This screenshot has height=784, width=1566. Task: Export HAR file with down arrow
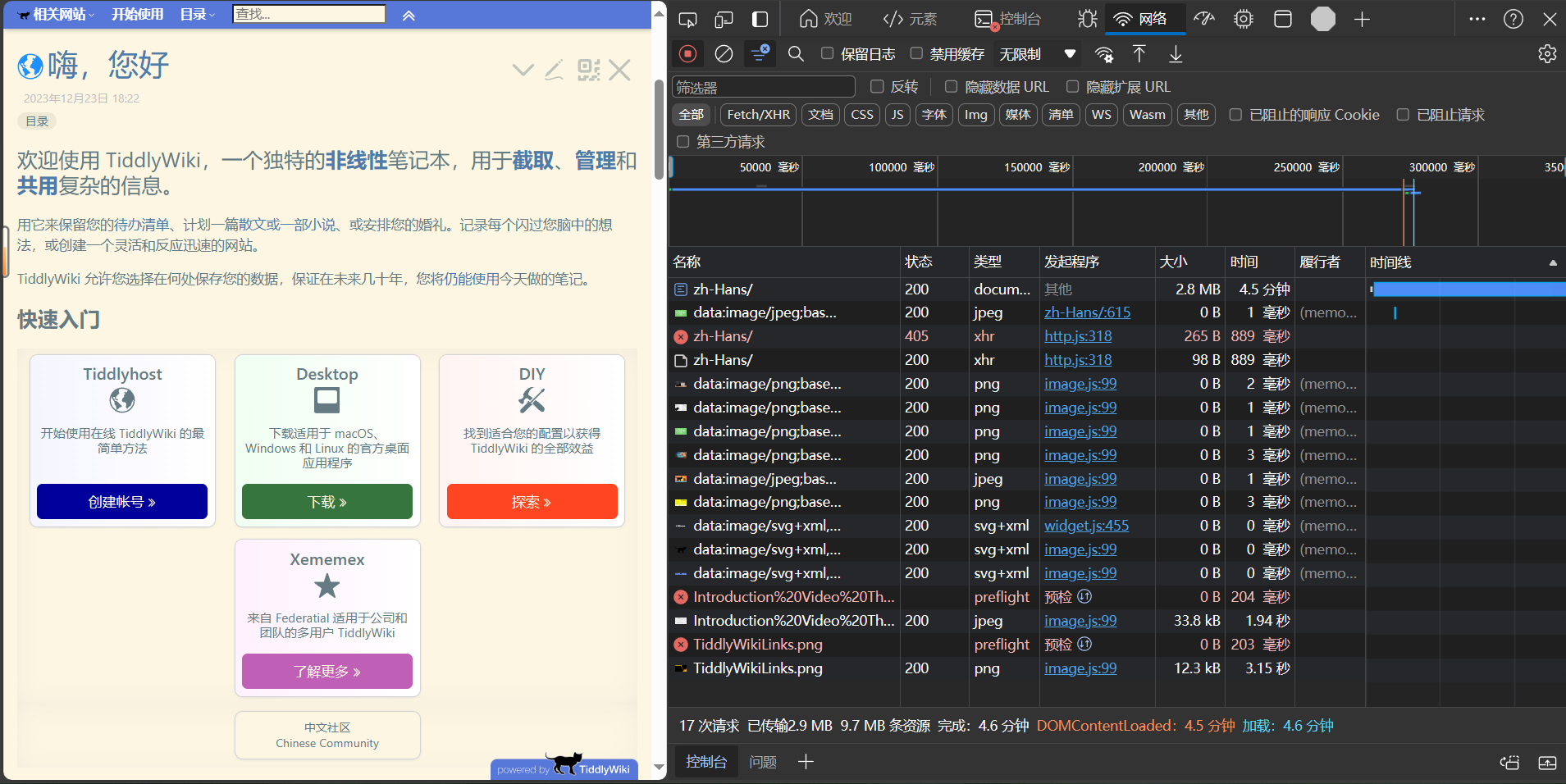[1176, 54]
